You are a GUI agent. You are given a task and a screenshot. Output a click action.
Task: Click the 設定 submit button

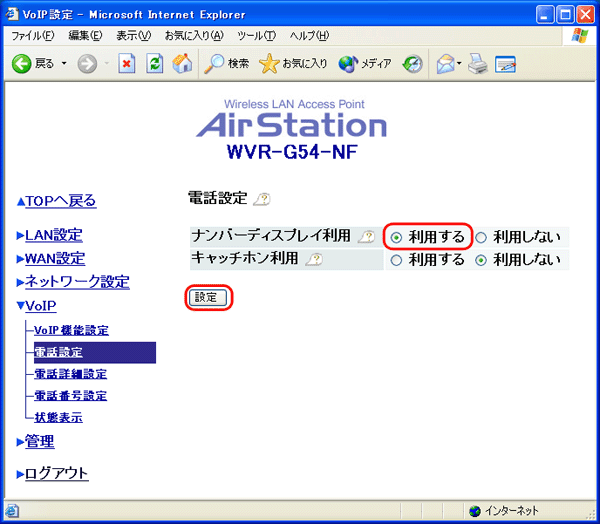208,297
